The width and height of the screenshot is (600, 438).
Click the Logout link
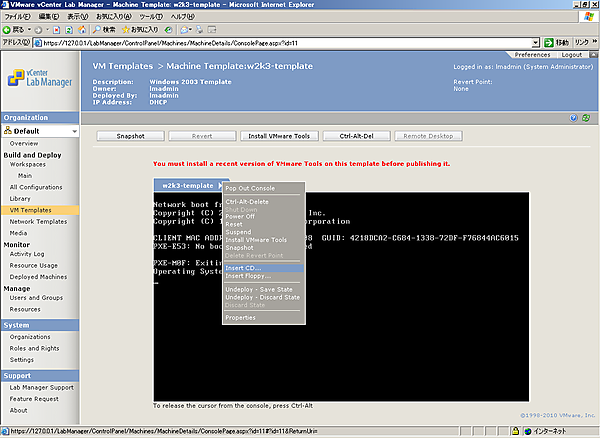[x=571, y=55]
